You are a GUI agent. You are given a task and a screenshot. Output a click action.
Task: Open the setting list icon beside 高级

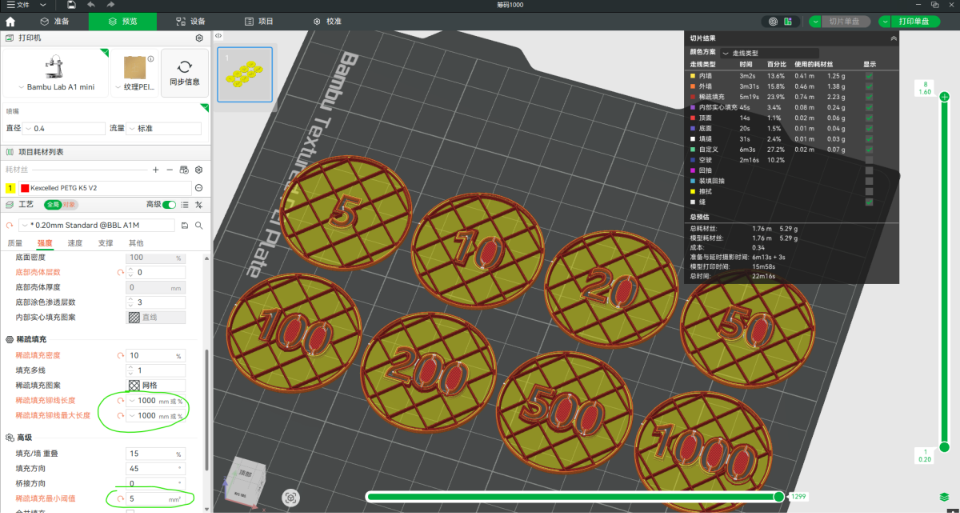click(185, 204)
